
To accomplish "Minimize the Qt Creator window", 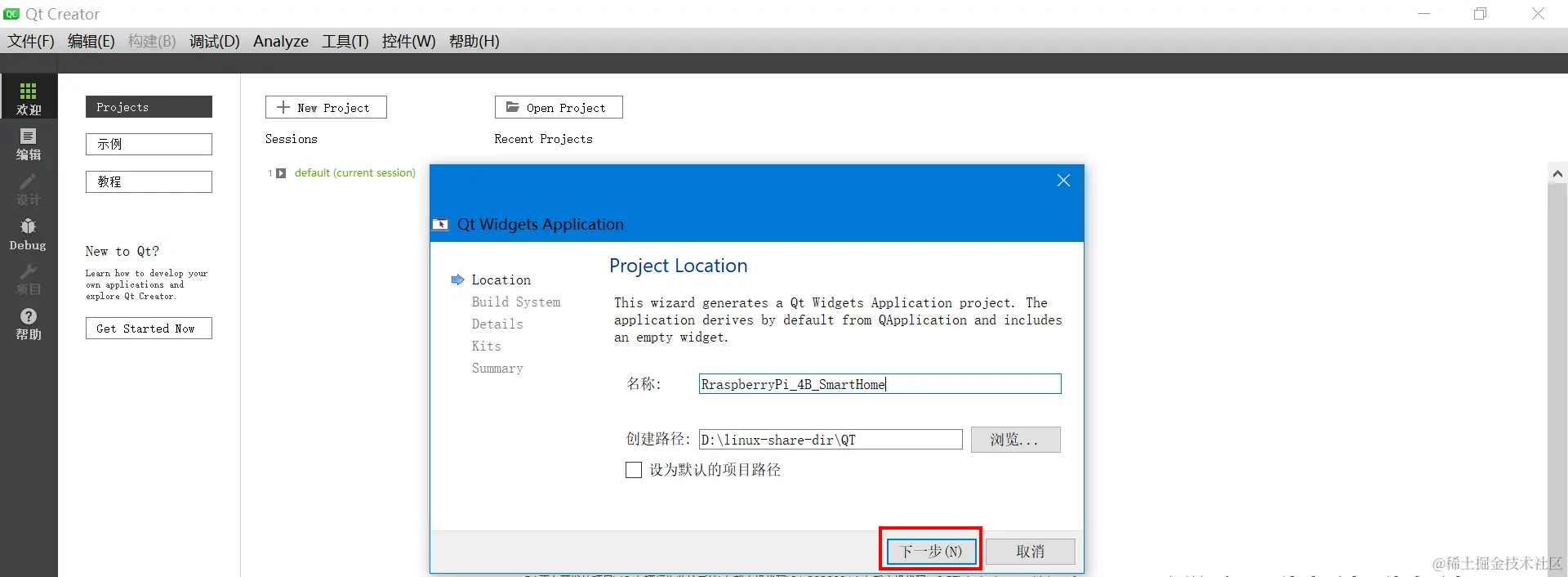I will 1423,14.
